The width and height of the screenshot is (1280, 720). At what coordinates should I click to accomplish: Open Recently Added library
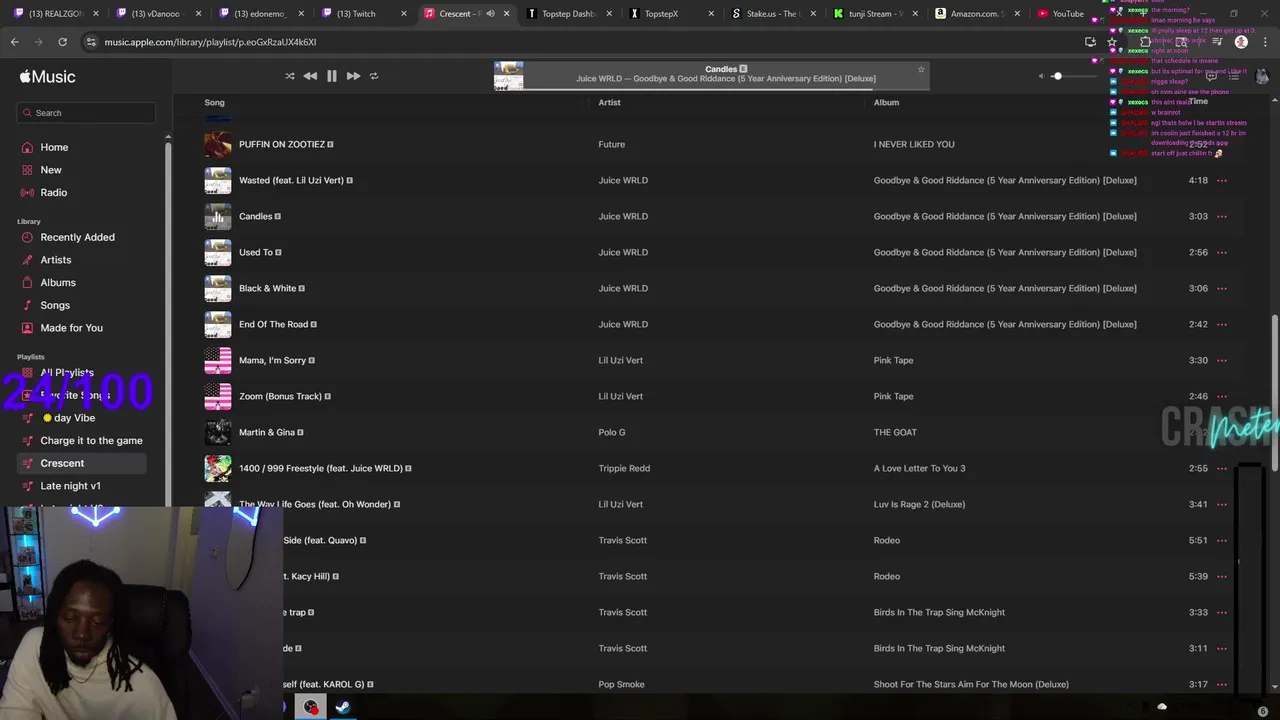[77, 237]
